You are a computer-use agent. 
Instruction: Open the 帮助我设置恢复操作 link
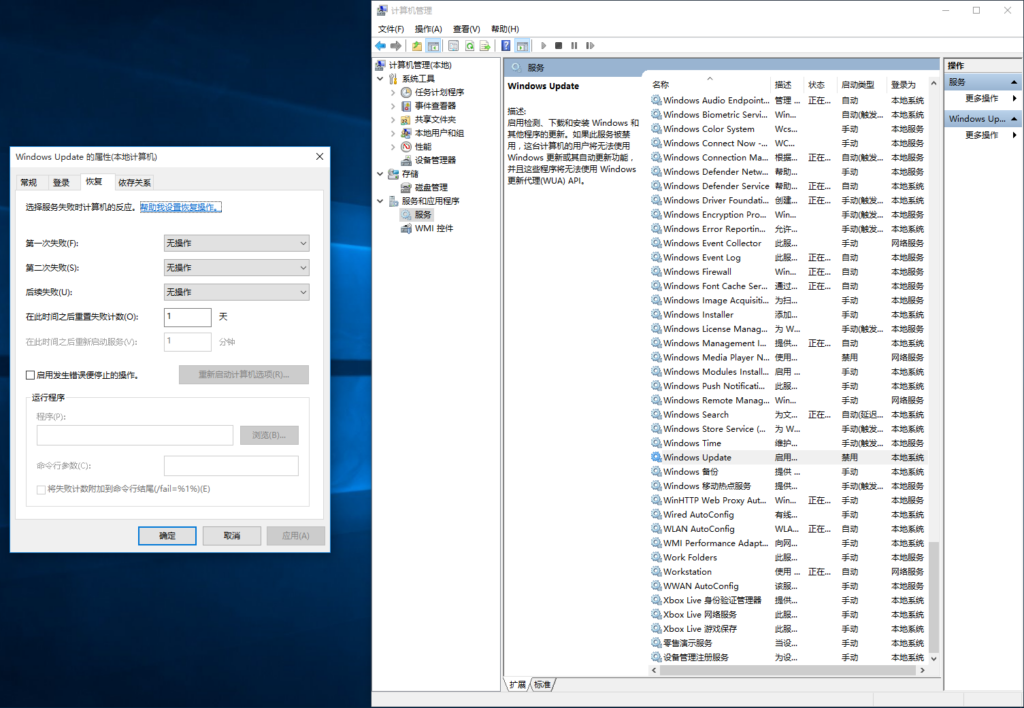coord(180,207)
